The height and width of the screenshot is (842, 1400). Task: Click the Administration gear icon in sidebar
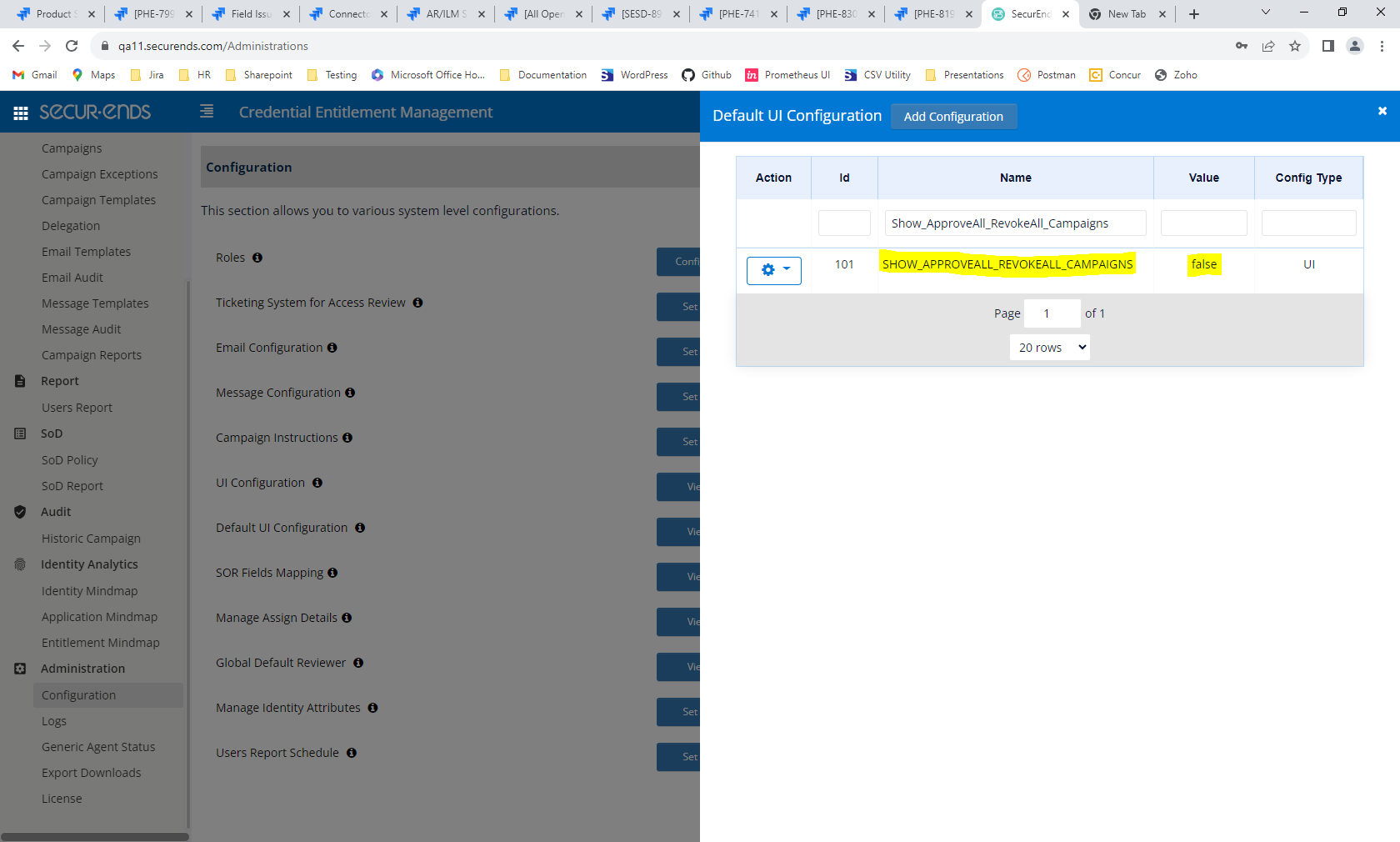point(20,668)
